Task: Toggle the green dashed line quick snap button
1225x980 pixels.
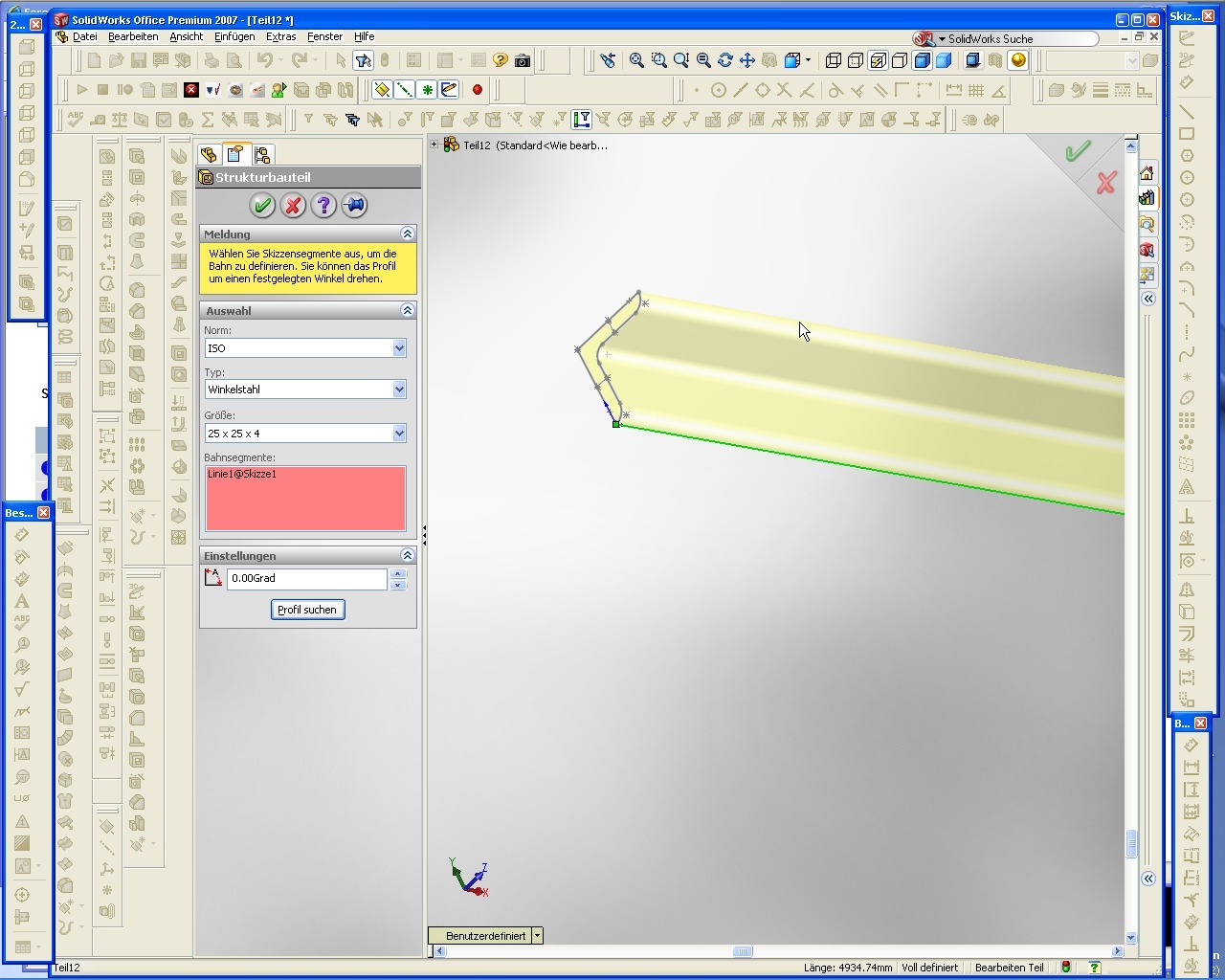Action: click(405, 90)
